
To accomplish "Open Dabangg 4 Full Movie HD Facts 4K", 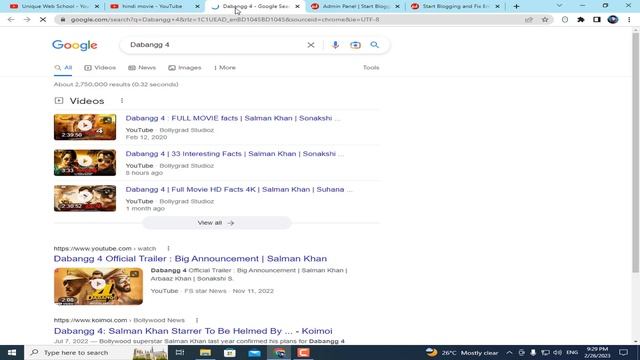I will 239,189.
